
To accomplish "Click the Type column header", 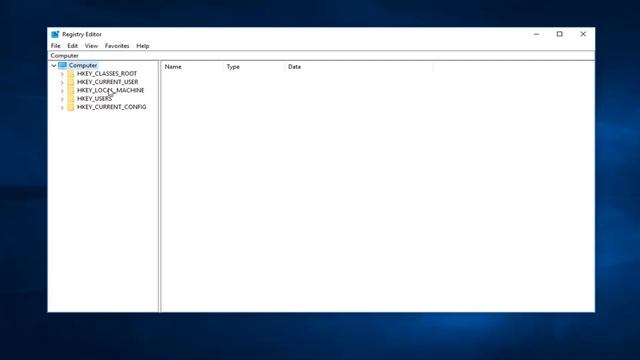I will click(253, 67).
